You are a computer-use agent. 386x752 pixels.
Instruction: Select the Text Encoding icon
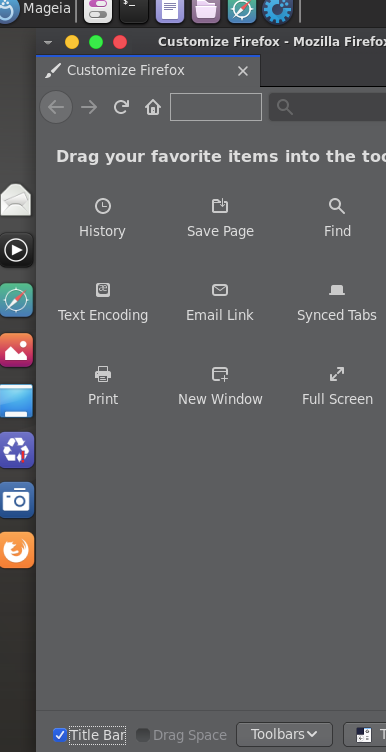coord(103,290)
